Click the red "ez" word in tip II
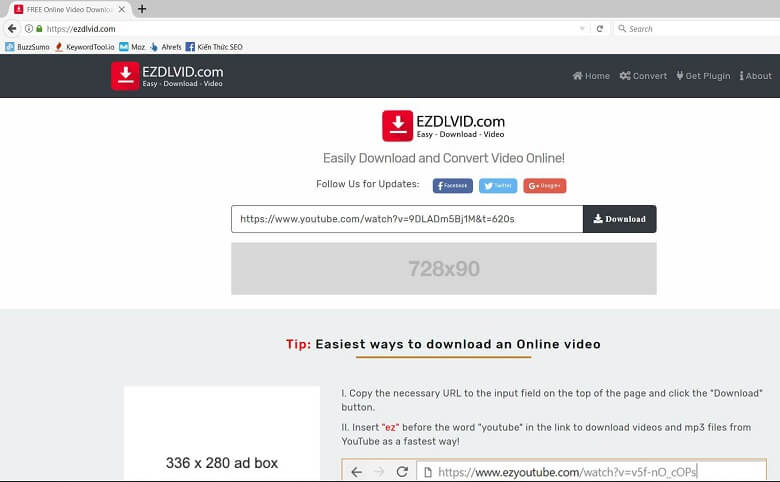Viewport: 780px width, 482px height. click(390, 427)
